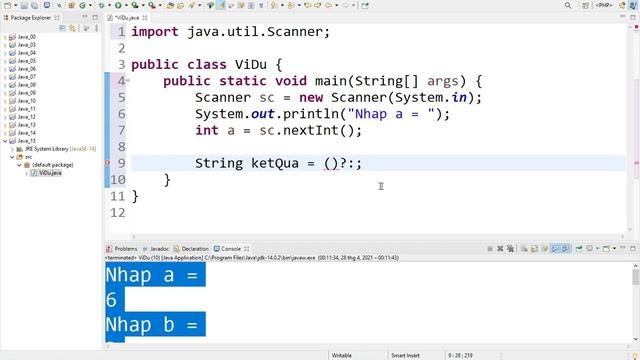Click the Save All toolbar icon
The image size is (640, 360).
coord(34,5)
